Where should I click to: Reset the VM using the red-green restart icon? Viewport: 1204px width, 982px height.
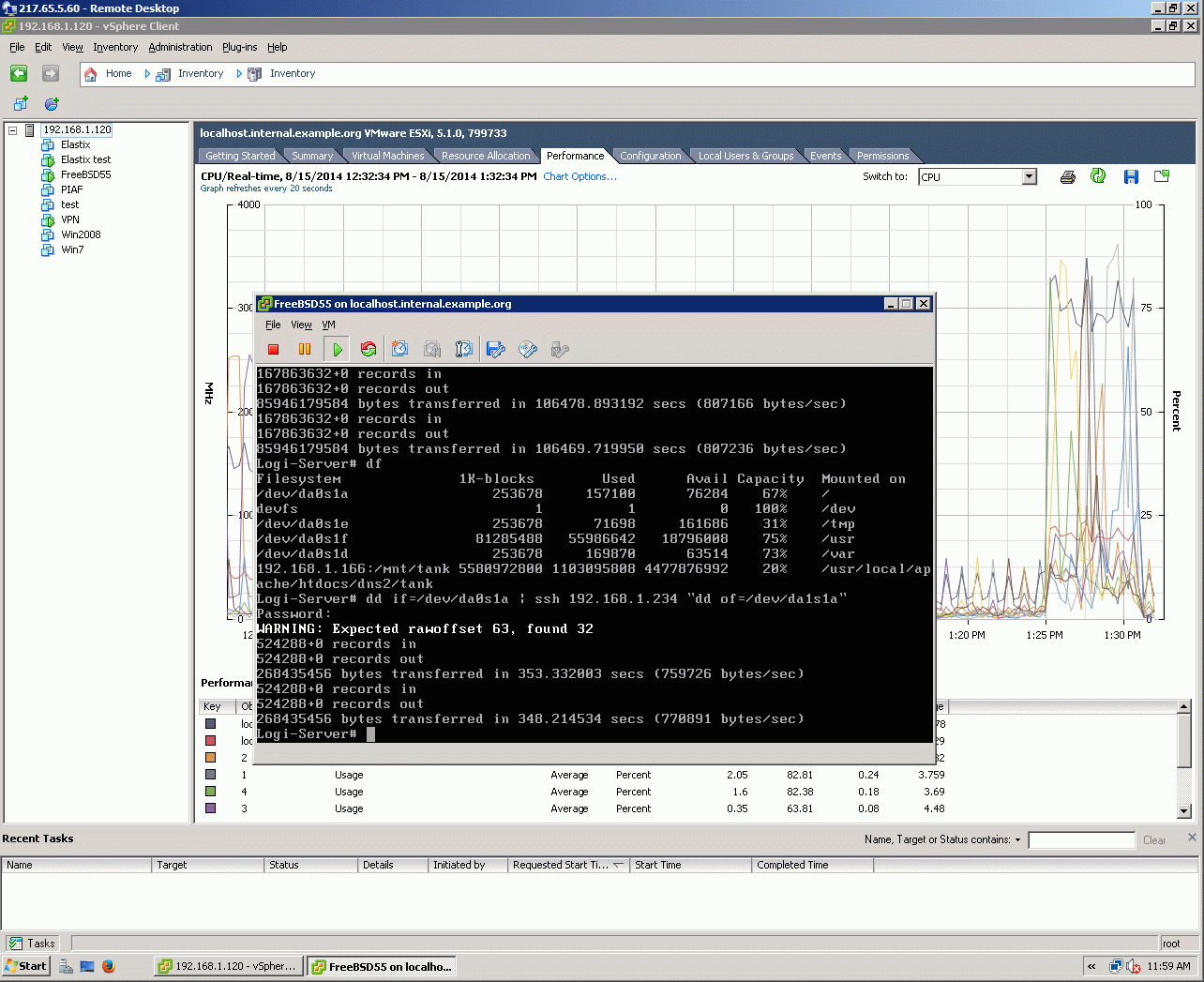click(x=369, y=350)
